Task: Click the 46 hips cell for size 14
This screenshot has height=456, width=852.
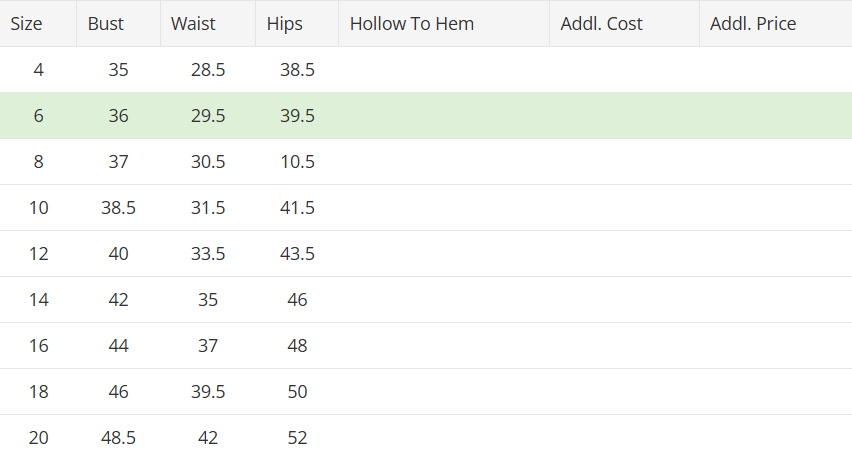Action: point(297,299)
